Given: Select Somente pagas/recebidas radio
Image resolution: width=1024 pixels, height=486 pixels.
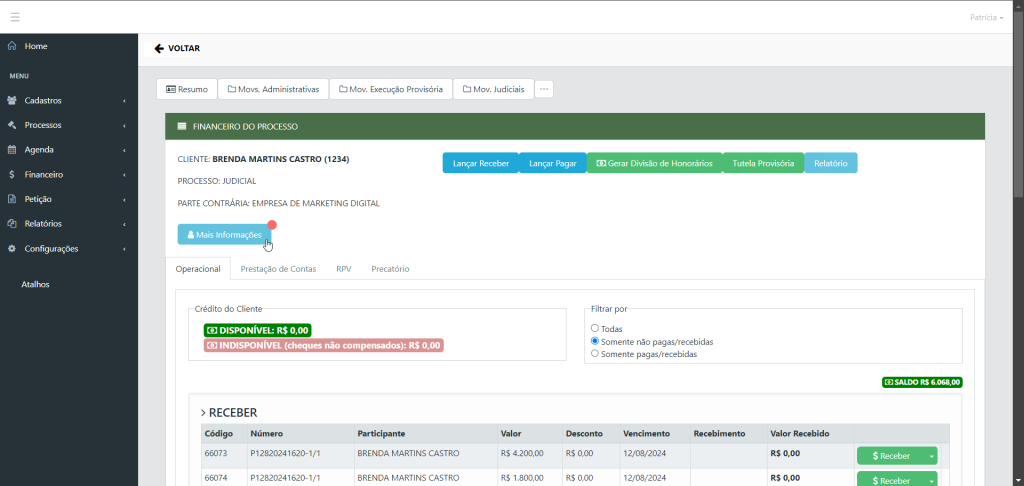Looking at the screenshot, I should click(595, 354).
